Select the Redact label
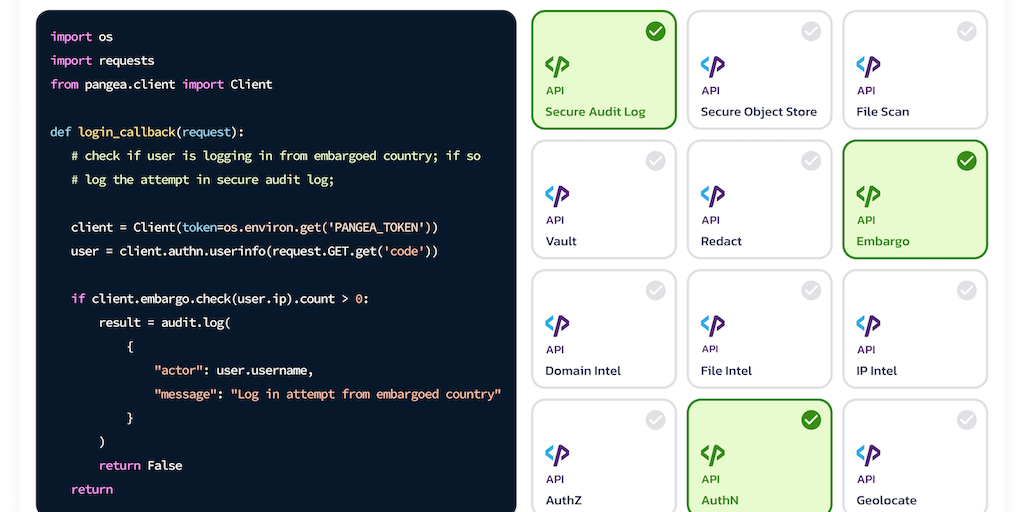This screenshot has height=512, width=1024. [x=721, y=241]
